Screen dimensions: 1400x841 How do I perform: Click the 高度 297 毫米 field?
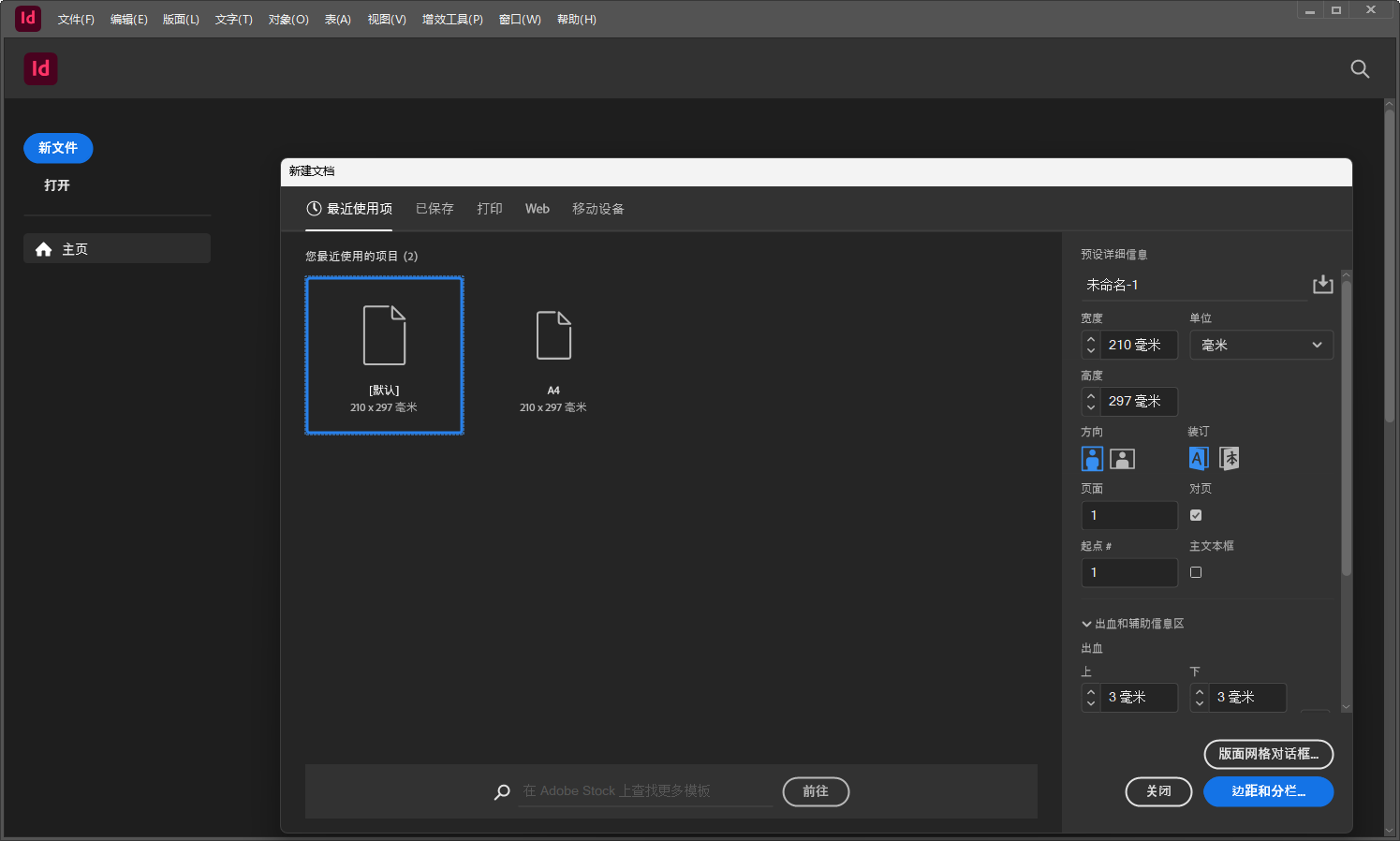pos(1139,402)
